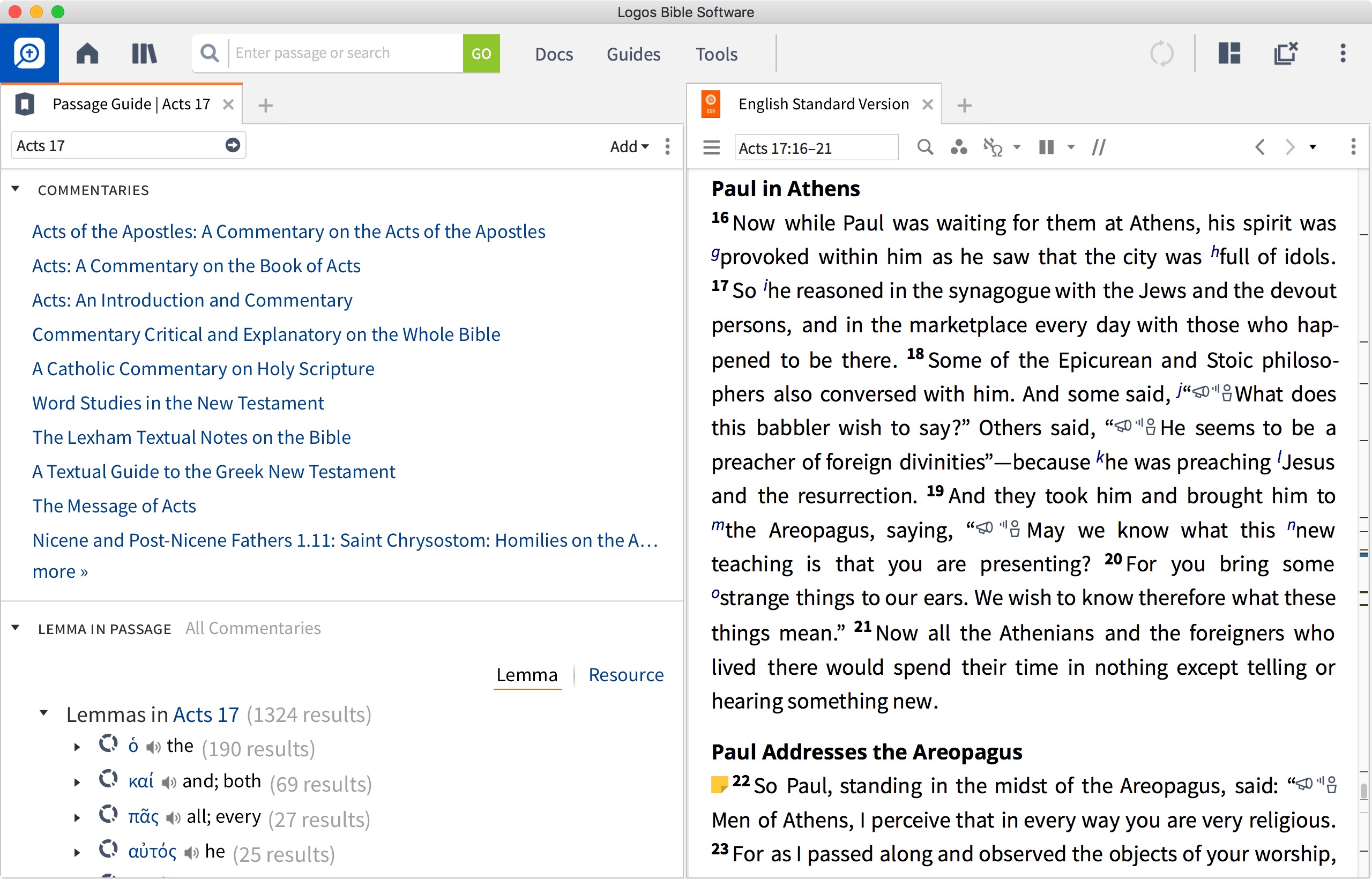The height and width of the screenshot is (879, 1372).
Task: Open the ESV panel kebab menu
Action: point(1353,147)
